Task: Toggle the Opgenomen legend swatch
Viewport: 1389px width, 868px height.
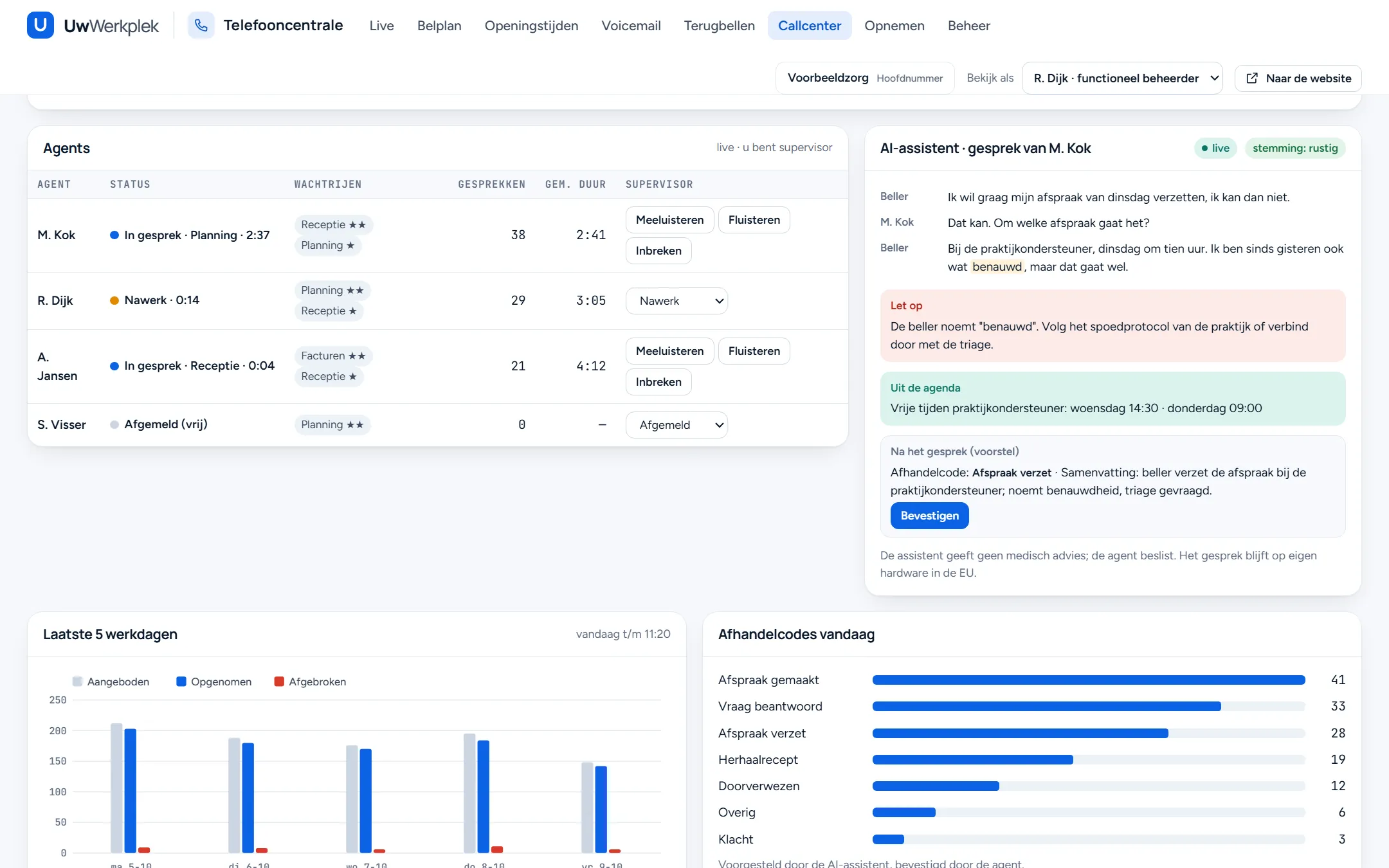Action: (x=181, y=682)
